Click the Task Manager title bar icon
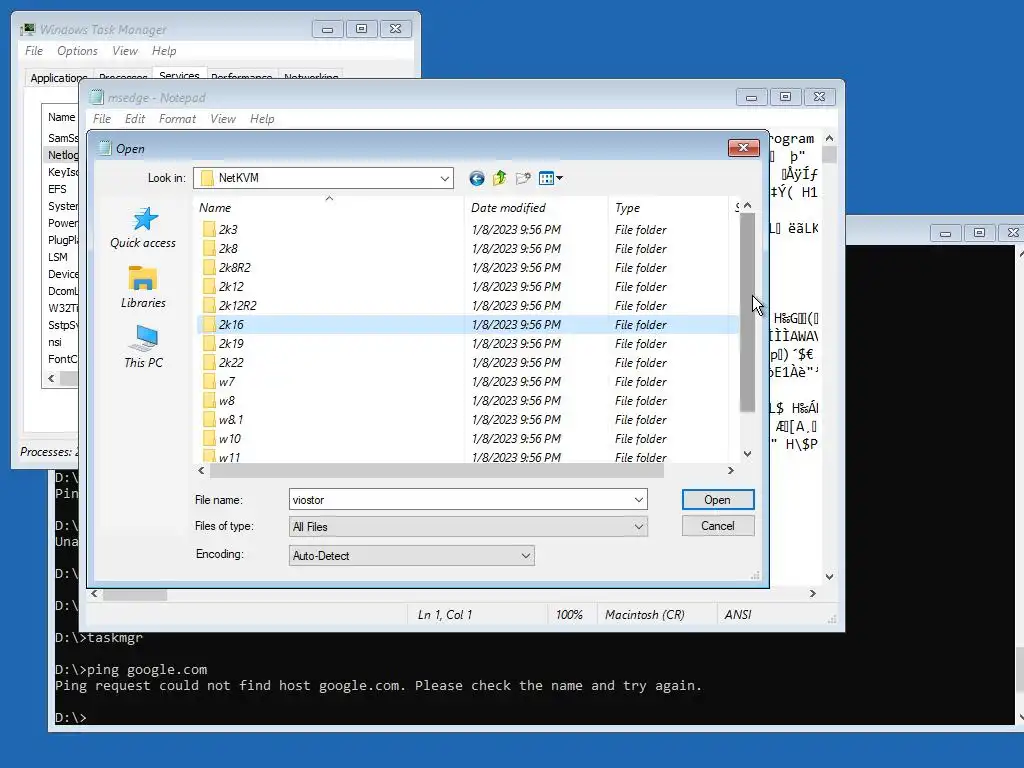 click(27, 29)
